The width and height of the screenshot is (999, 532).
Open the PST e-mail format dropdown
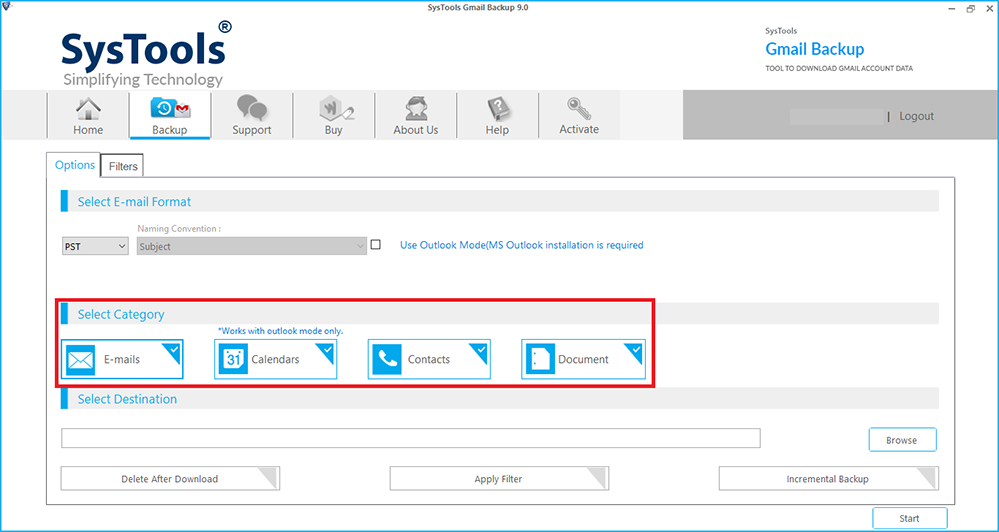tap(96, 247)
